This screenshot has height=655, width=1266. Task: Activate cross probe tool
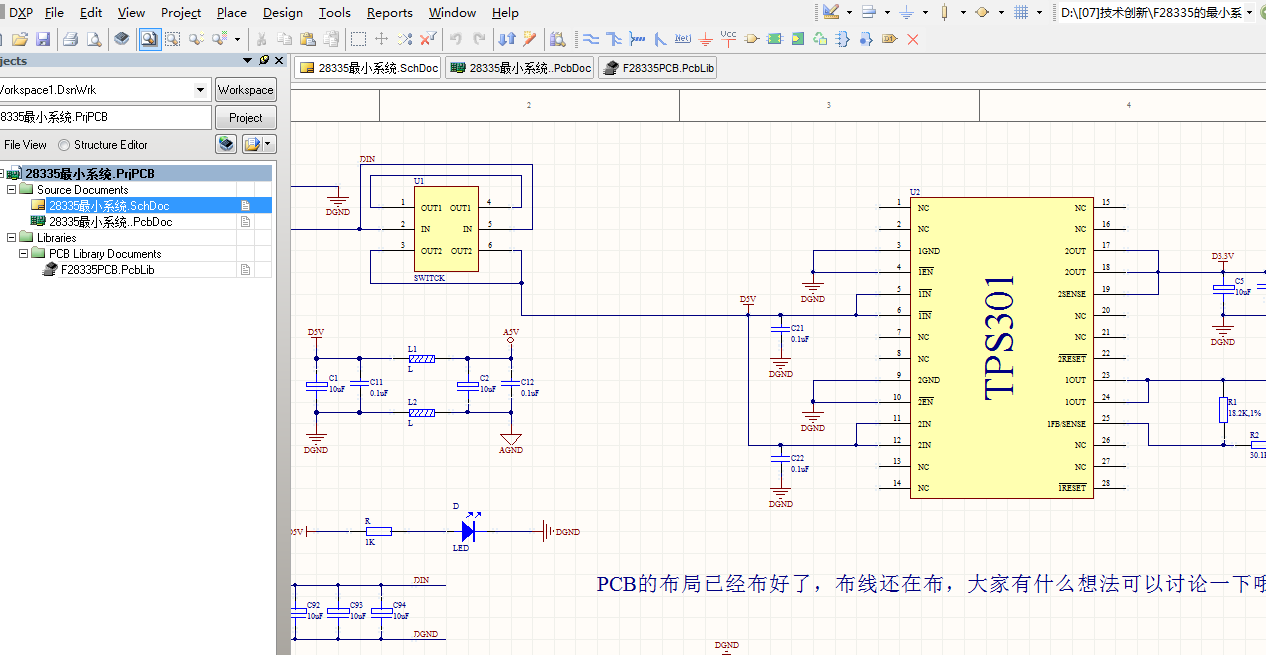point(529,39)
